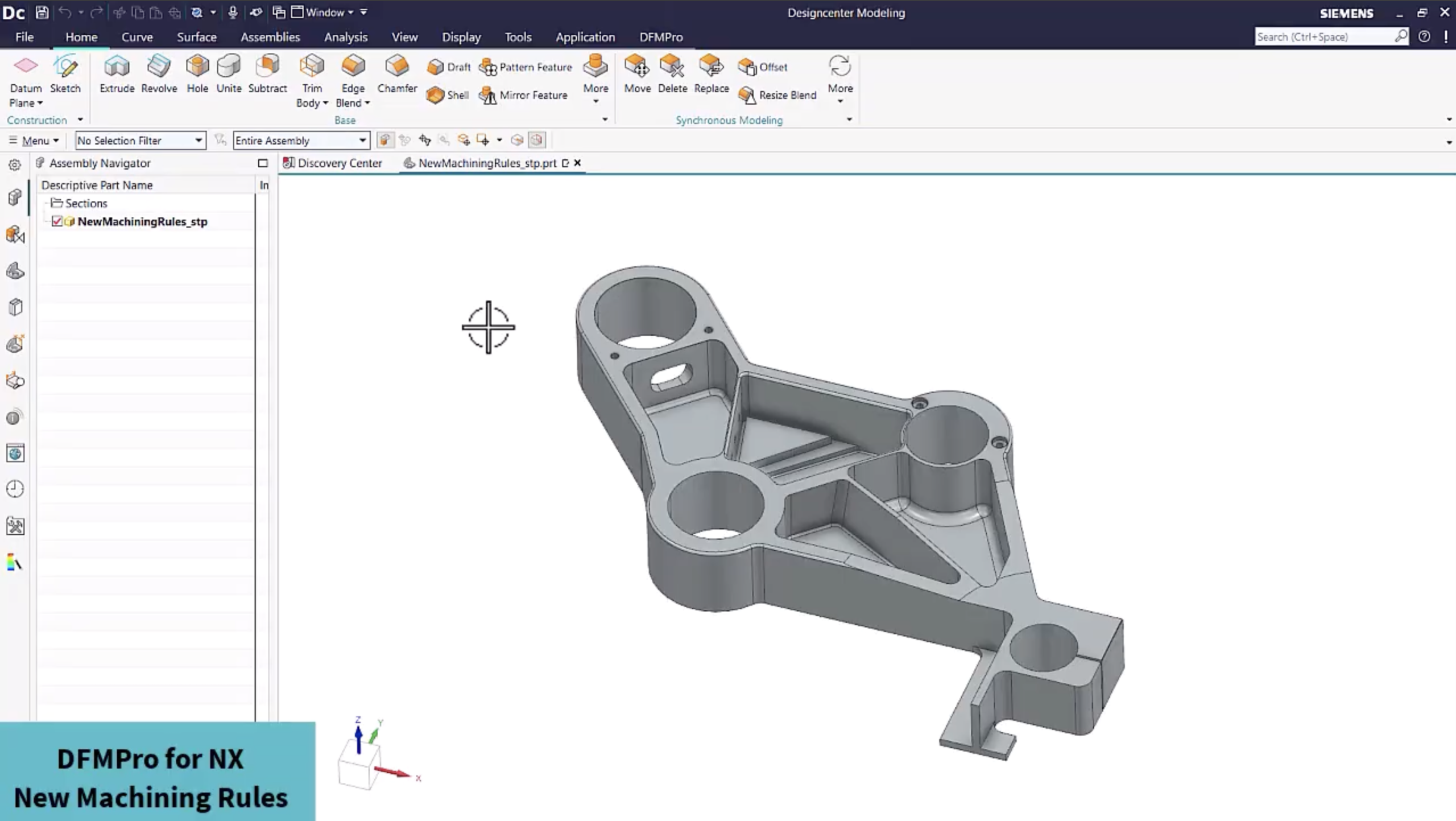This screenshot has width=1456, height=821.
Task: Open the File menu
Action: (24, 37)
